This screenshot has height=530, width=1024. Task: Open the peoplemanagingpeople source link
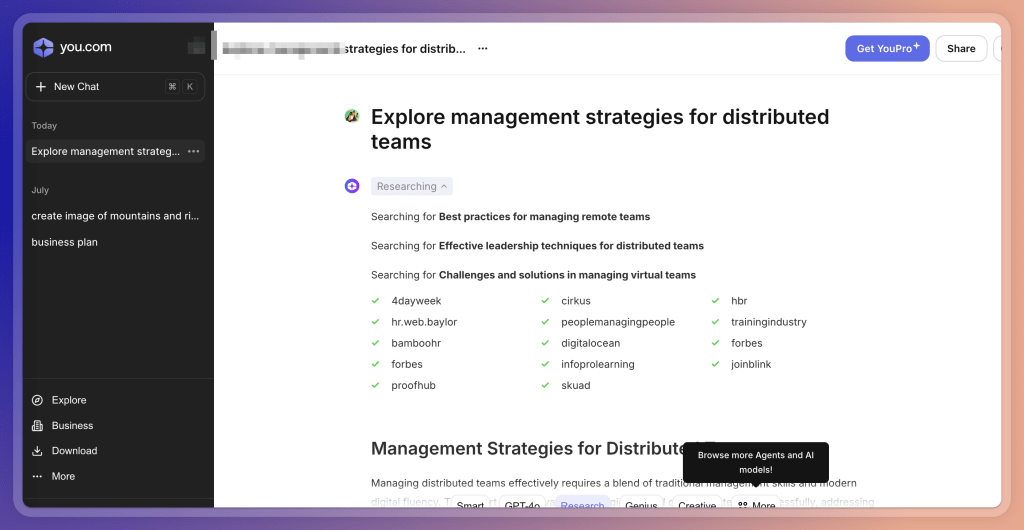click(x=617, y=322)
